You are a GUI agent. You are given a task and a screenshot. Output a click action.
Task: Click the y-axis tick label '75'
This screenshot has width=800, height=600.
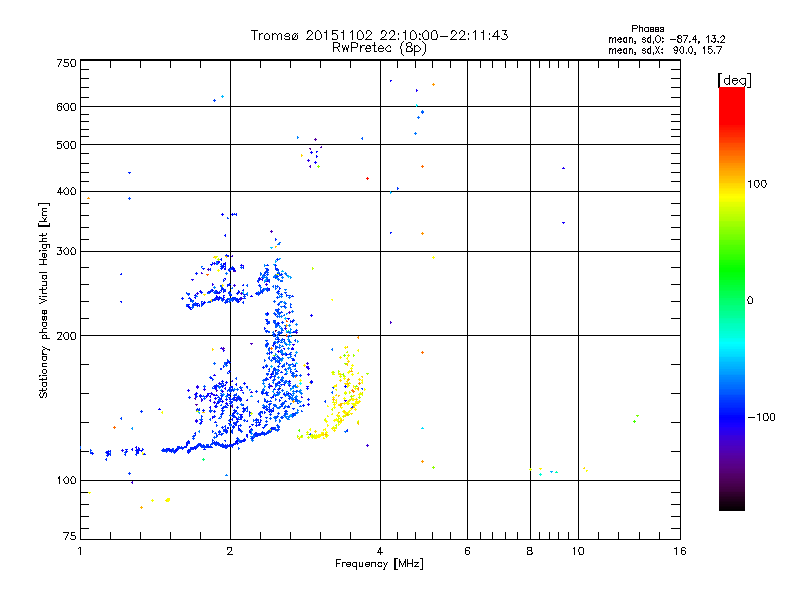[70, 536]
